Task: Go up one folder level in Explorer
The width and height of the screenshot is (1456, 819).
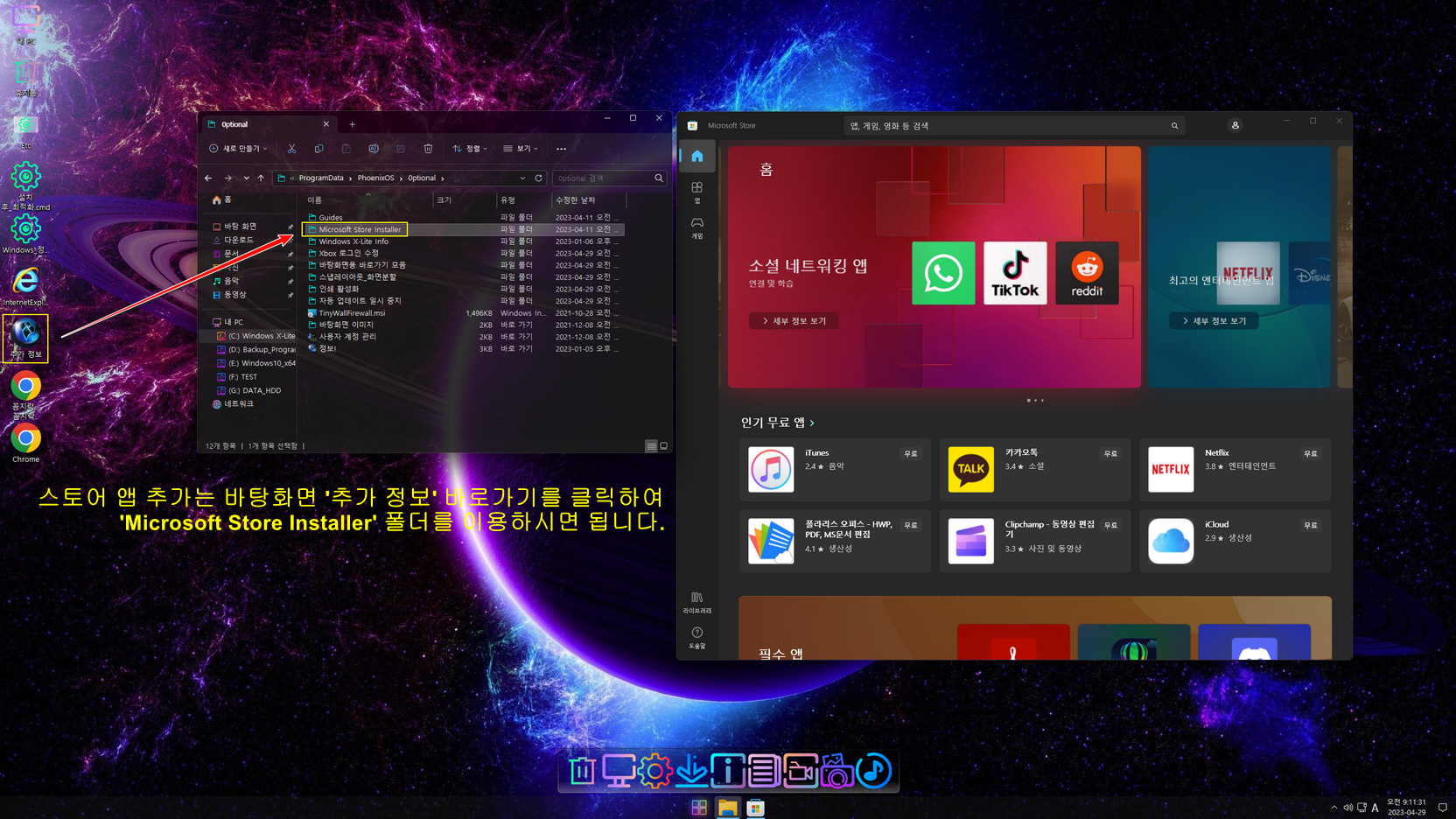Action: coord(261,178)
